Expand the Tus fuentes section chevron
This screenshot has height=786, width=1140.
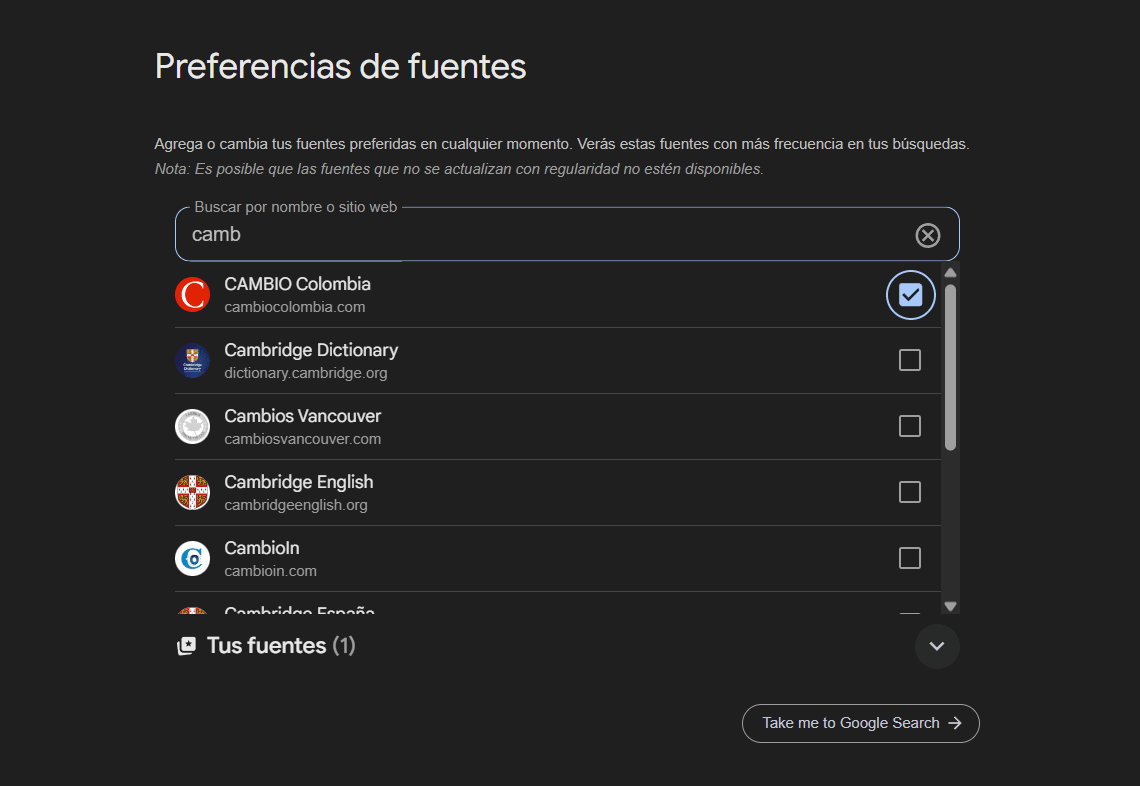pos(937,646)
